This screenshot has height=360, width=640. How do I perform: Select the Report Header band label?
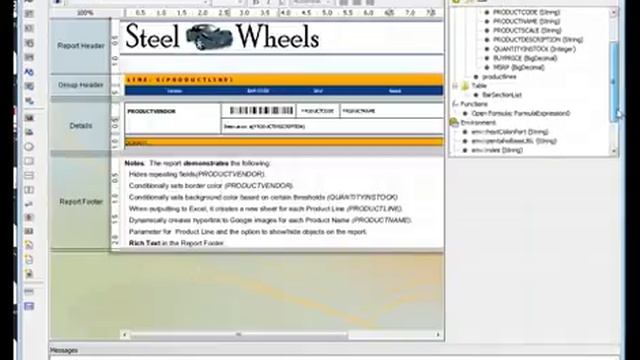click(x=80, y=46)
